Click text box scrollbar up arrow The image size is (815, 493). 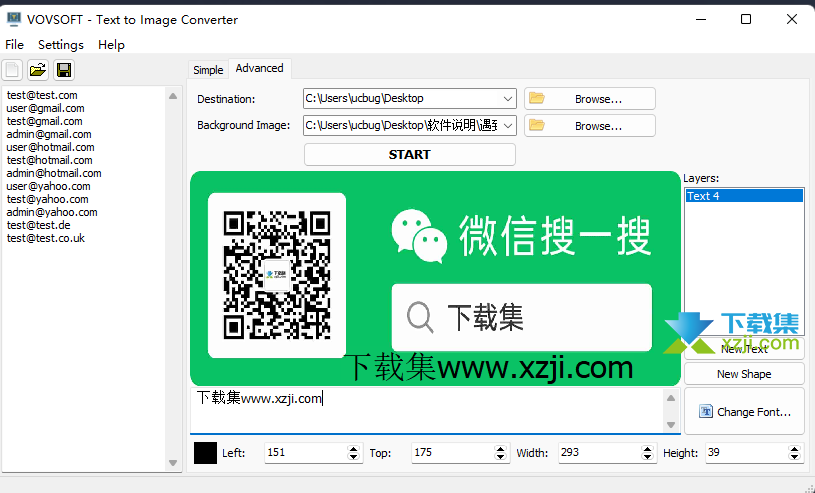671,398
